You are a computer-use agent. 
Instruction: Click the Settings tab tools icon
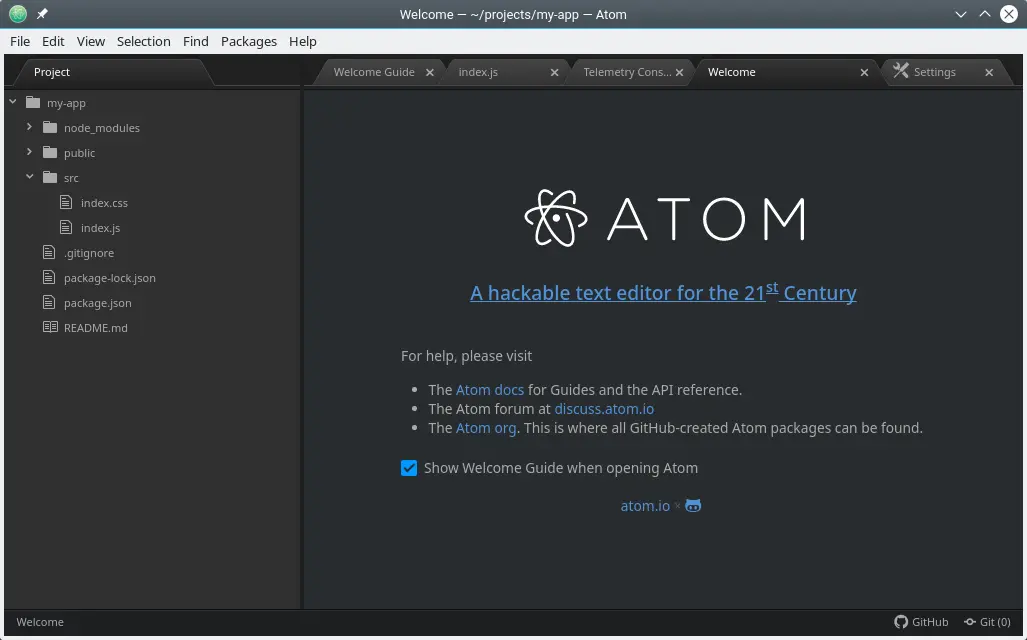click(x=901, y=71)
